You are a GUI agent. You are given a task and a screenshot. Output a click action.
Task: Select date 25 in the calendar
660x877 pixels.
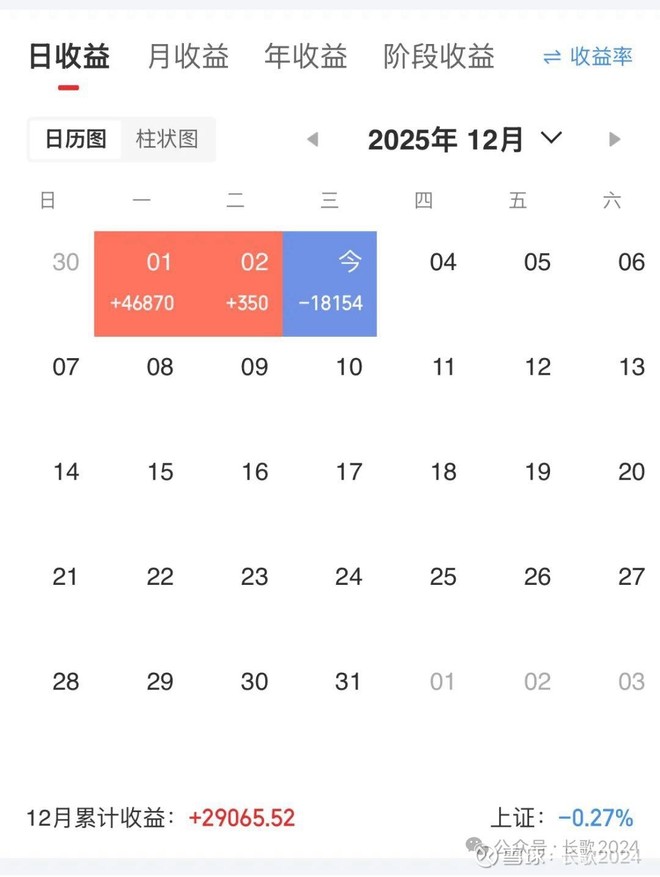click(x=443, y=577)
